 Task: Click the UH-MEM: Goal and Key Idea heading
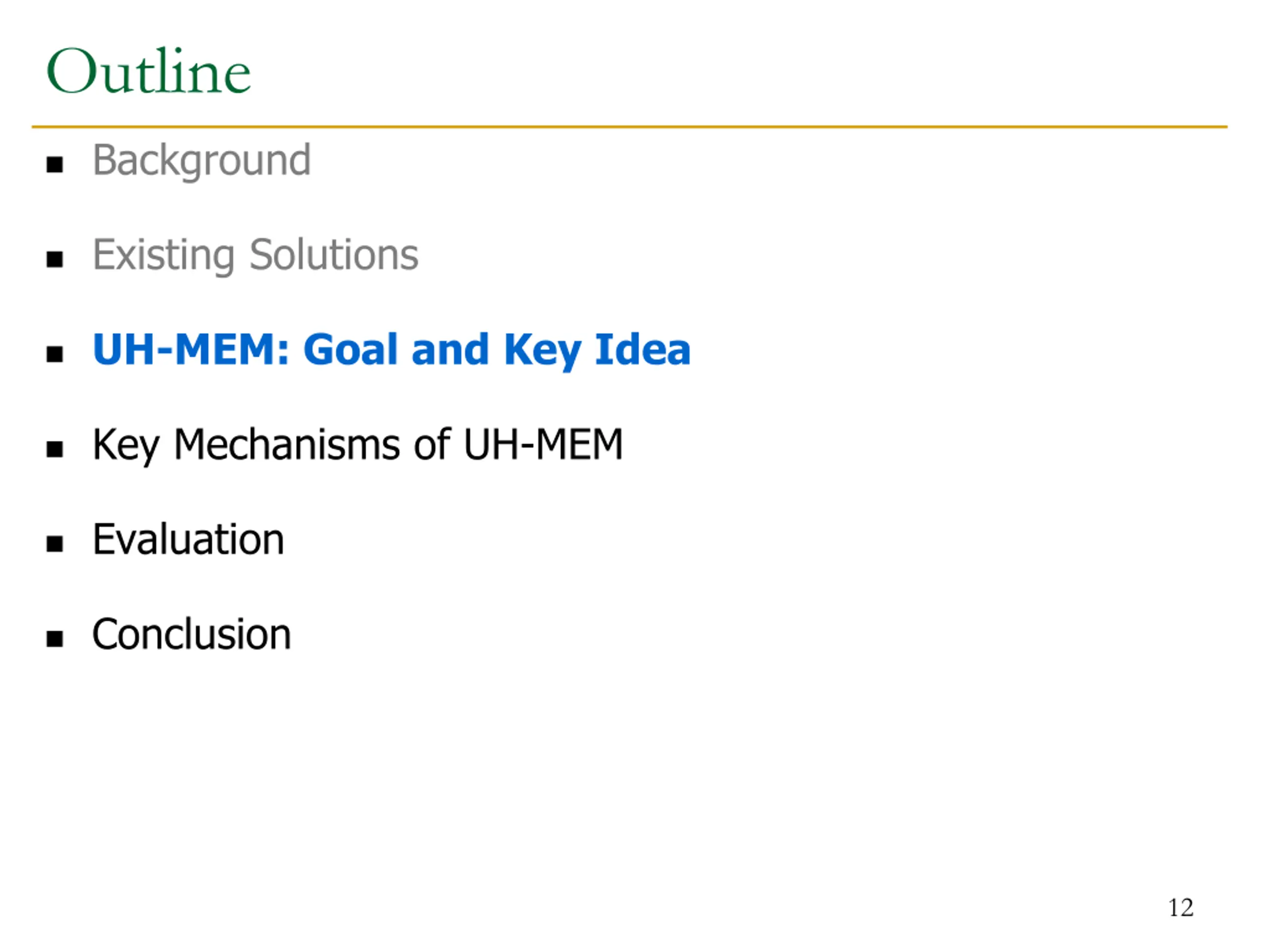click(x=391, y=351)
